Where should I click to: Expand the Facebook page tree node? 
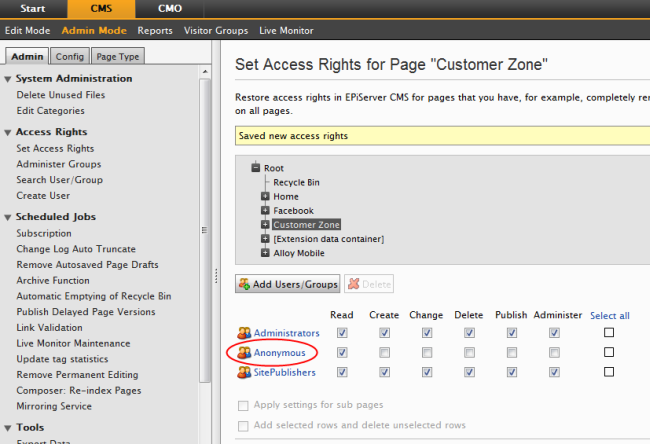265,211
